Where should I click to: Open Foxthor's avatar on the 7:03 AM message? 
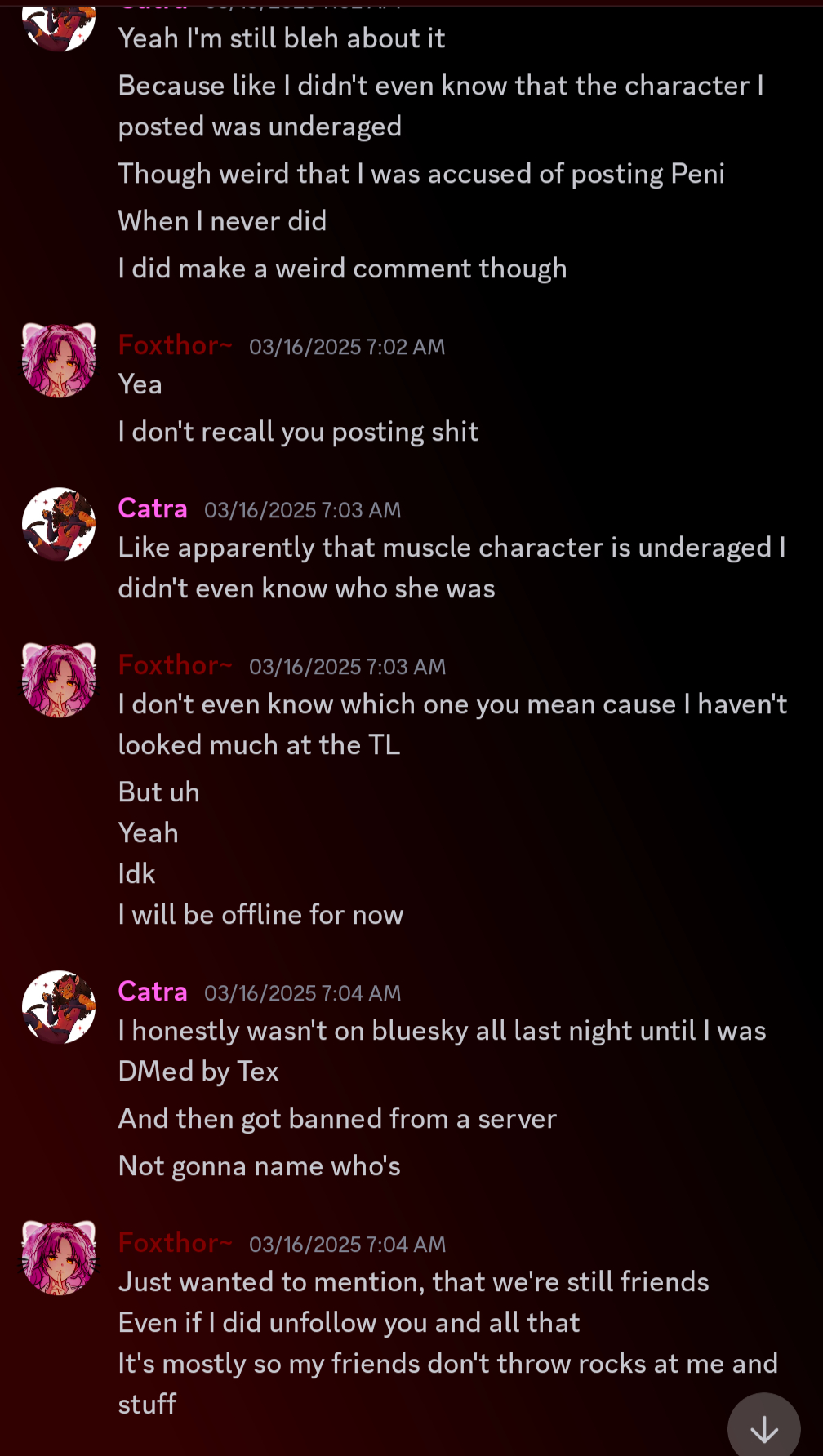click(x=59, y=680)
